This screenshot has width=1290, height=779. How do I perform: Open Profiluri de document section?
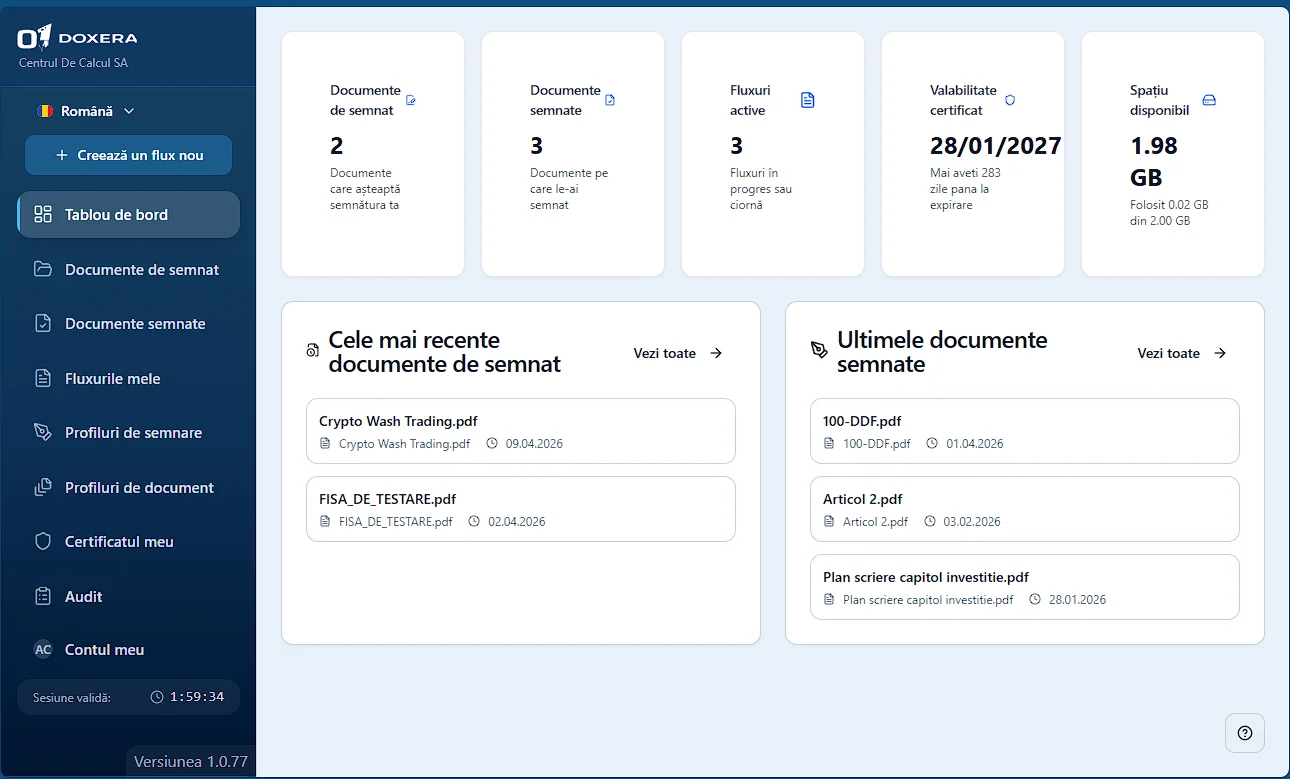(x=129, y=487)
